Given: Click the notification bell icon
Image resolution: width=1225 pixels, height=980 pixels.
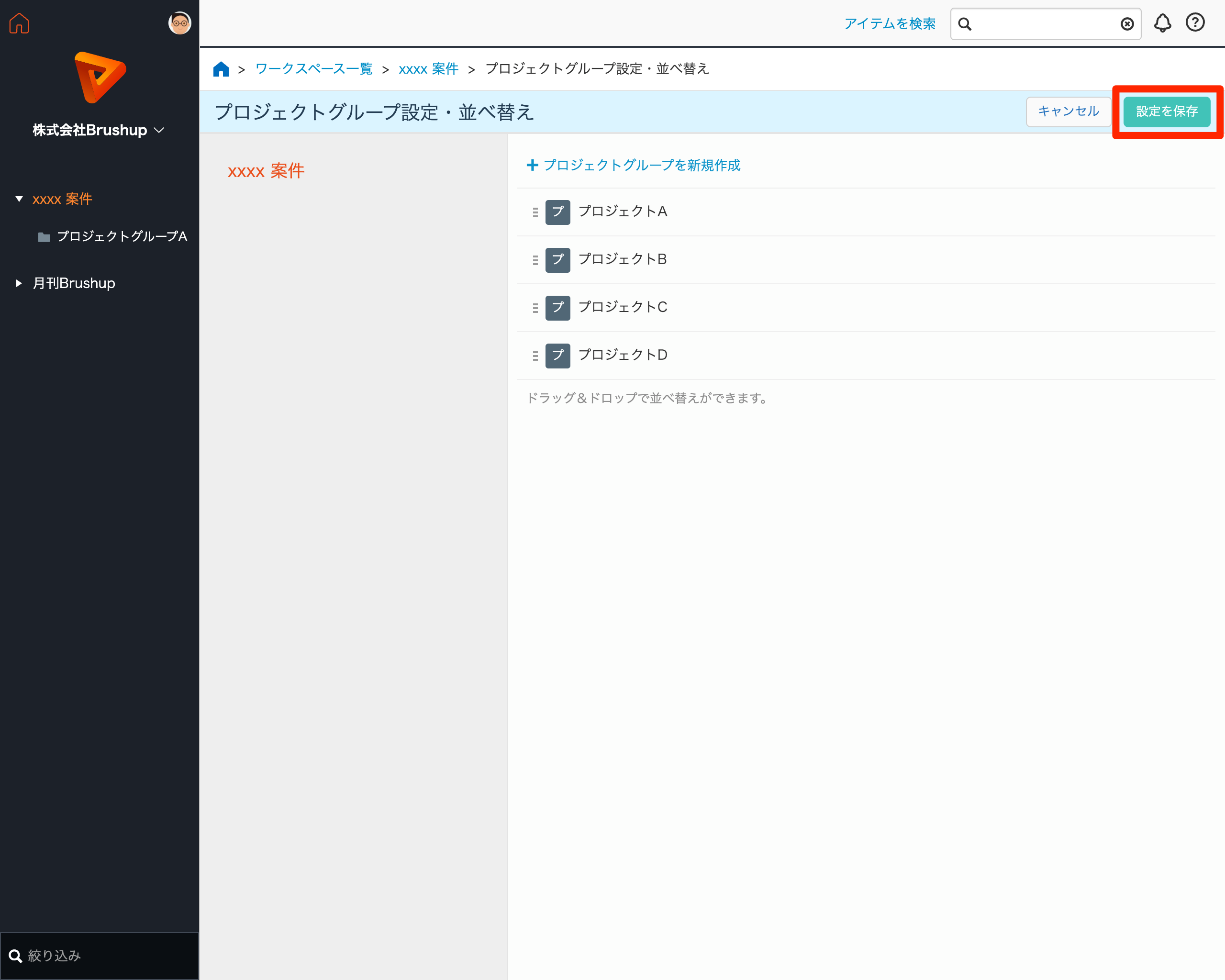Looking at the screenshot, I should [x=1162, y=23].
